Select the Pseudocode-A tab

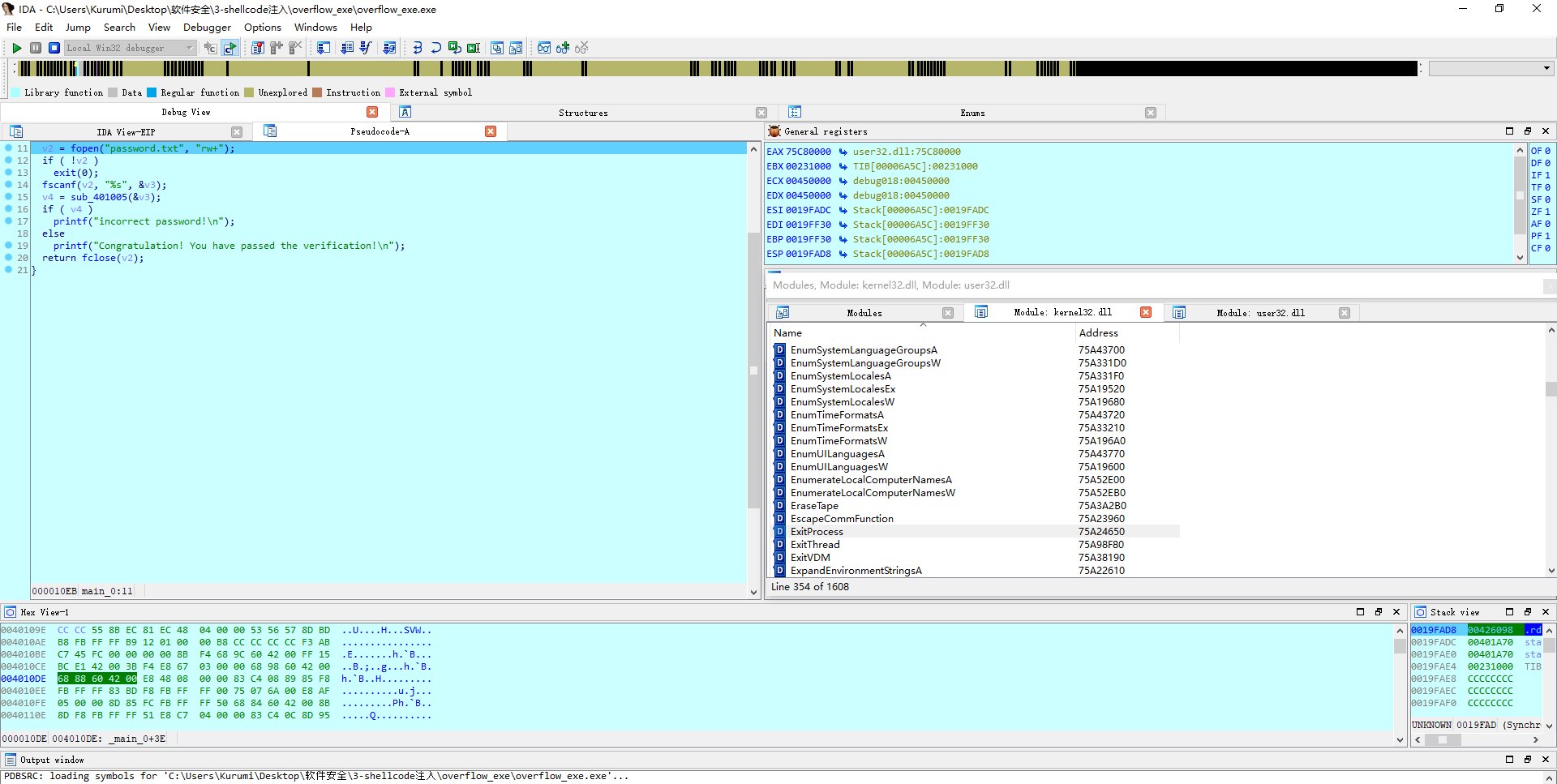pyautogui.click(x=380, y=131)
